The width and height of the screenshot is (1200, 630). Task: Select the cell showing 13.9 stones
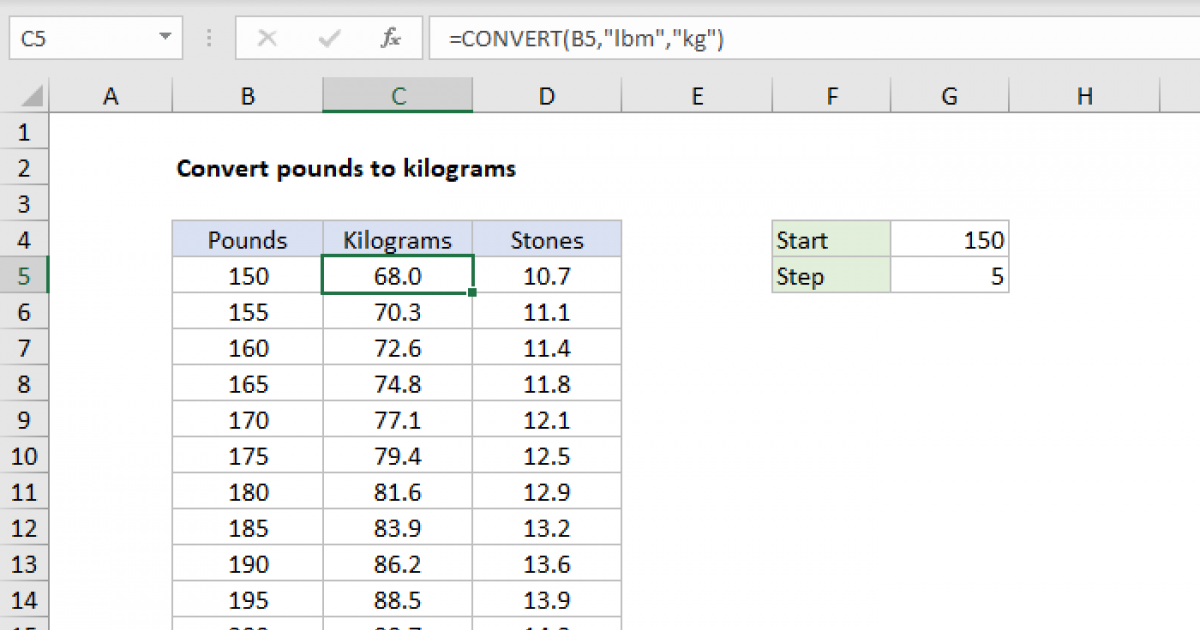point(546,599)
